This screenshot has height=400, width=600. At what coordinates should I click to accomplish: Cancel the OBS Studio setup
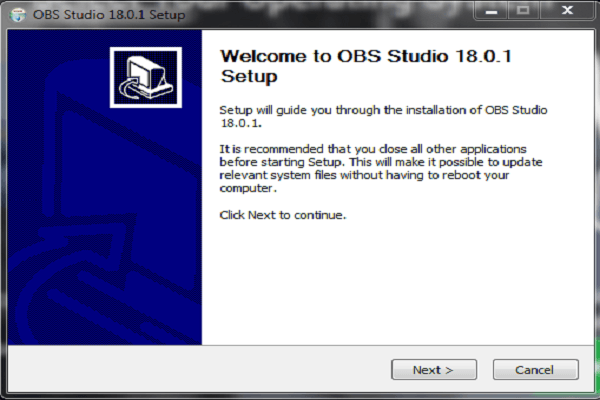pos(536,370)
